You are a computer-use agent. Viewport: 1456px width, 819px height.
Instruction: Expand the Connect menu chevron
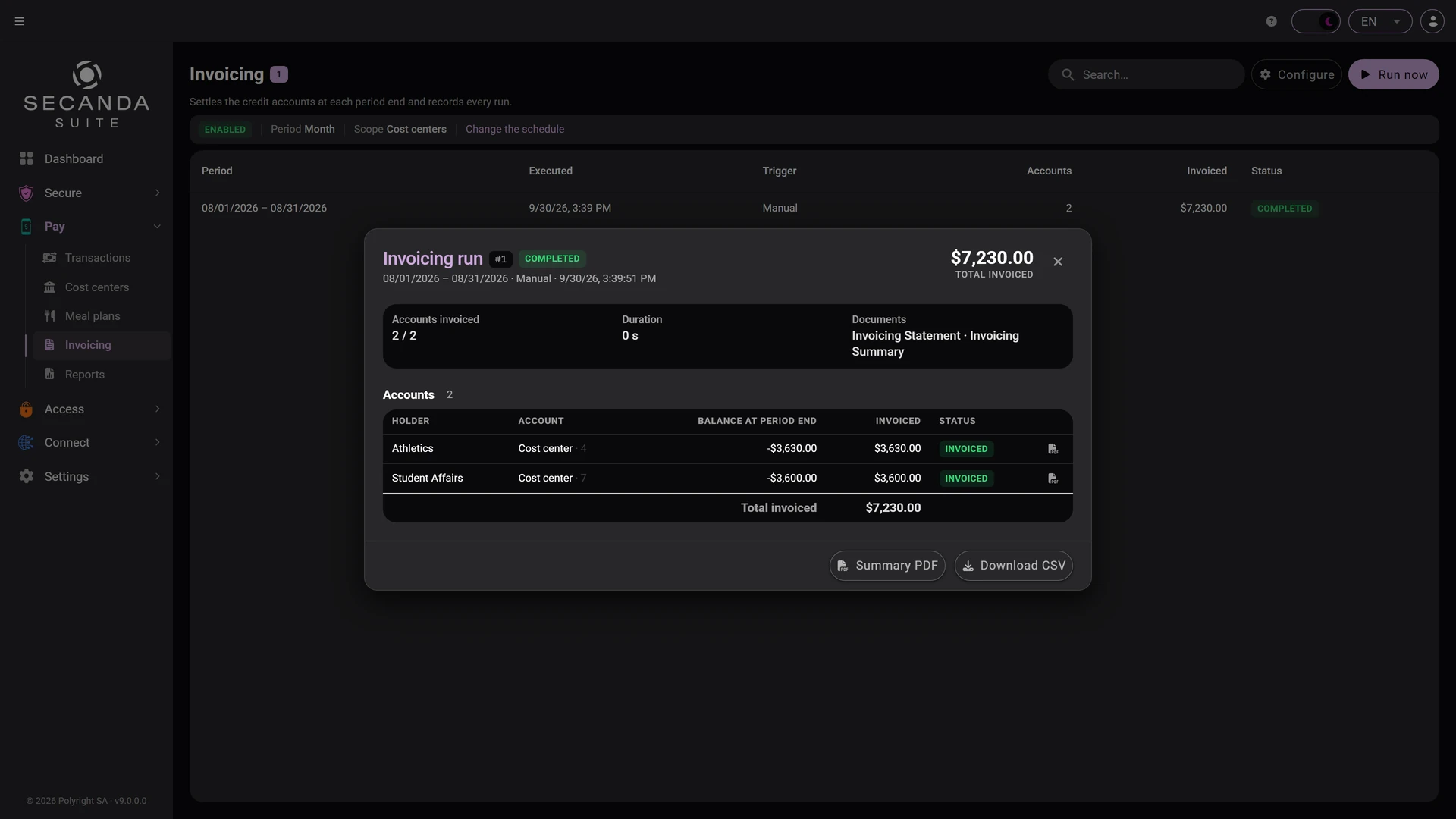[x=157, y=442]
